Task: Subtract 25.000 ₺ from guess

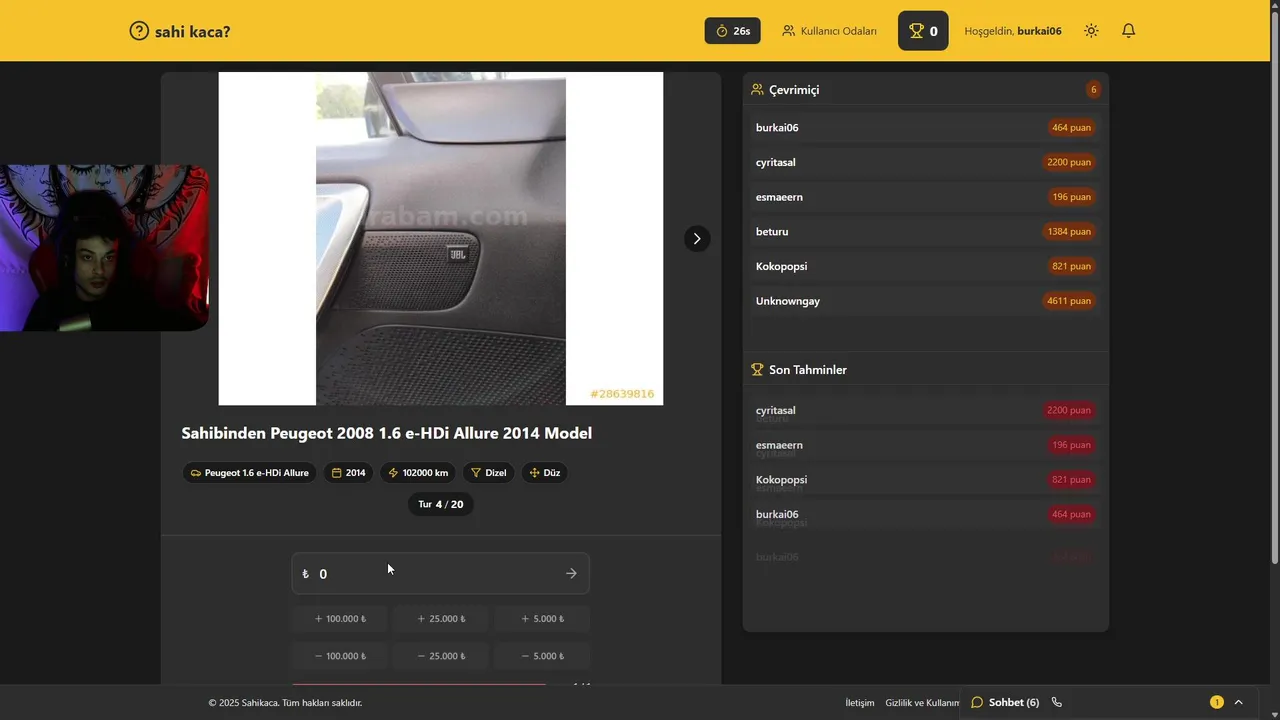Action: coord(441,656)
